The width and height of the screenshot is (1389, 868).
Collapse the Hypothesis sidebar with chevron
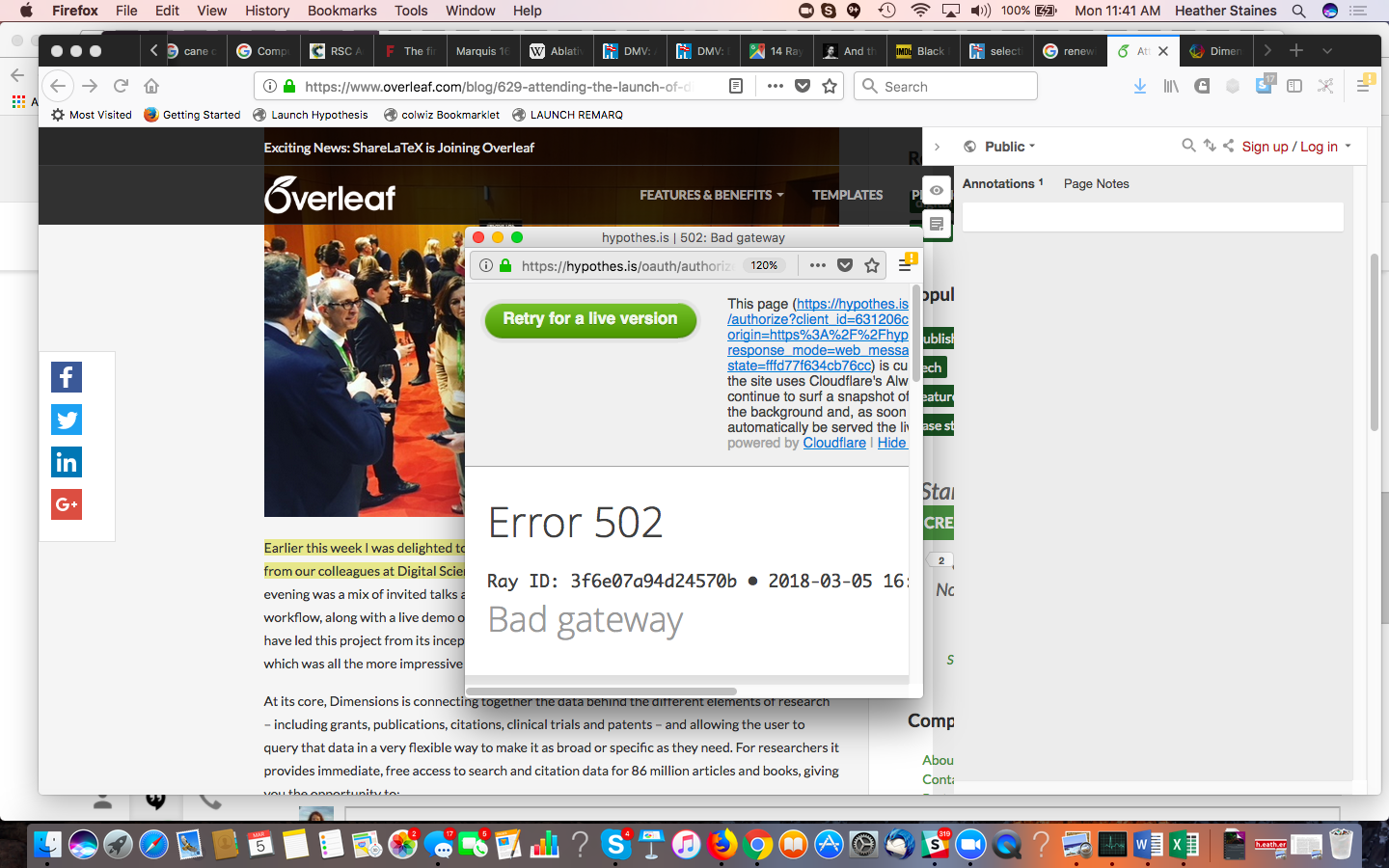[937, 147]
